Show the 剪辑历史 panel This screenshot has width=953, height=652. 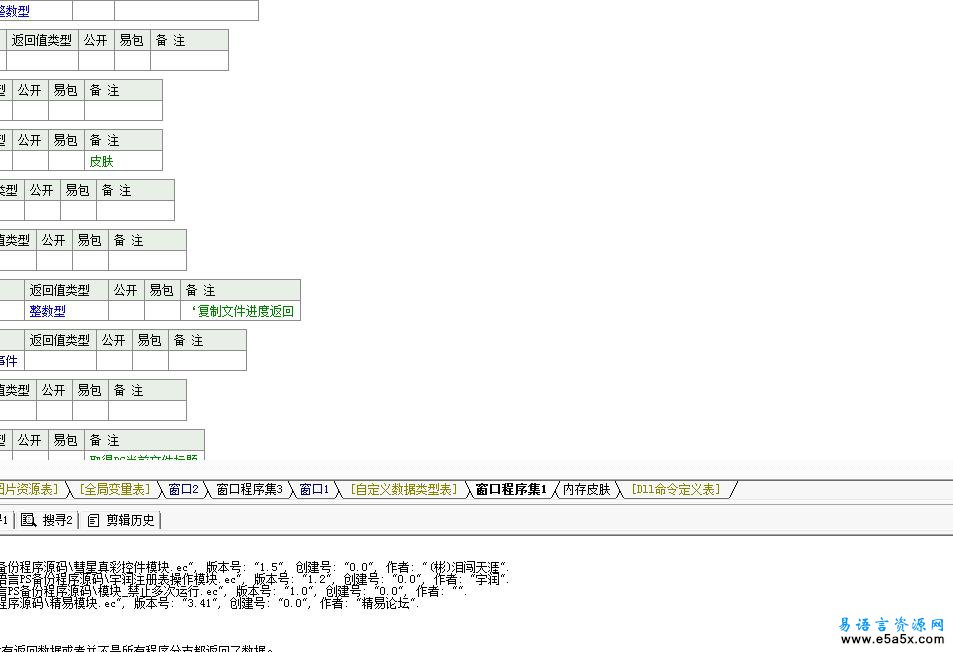click(130, 520)
